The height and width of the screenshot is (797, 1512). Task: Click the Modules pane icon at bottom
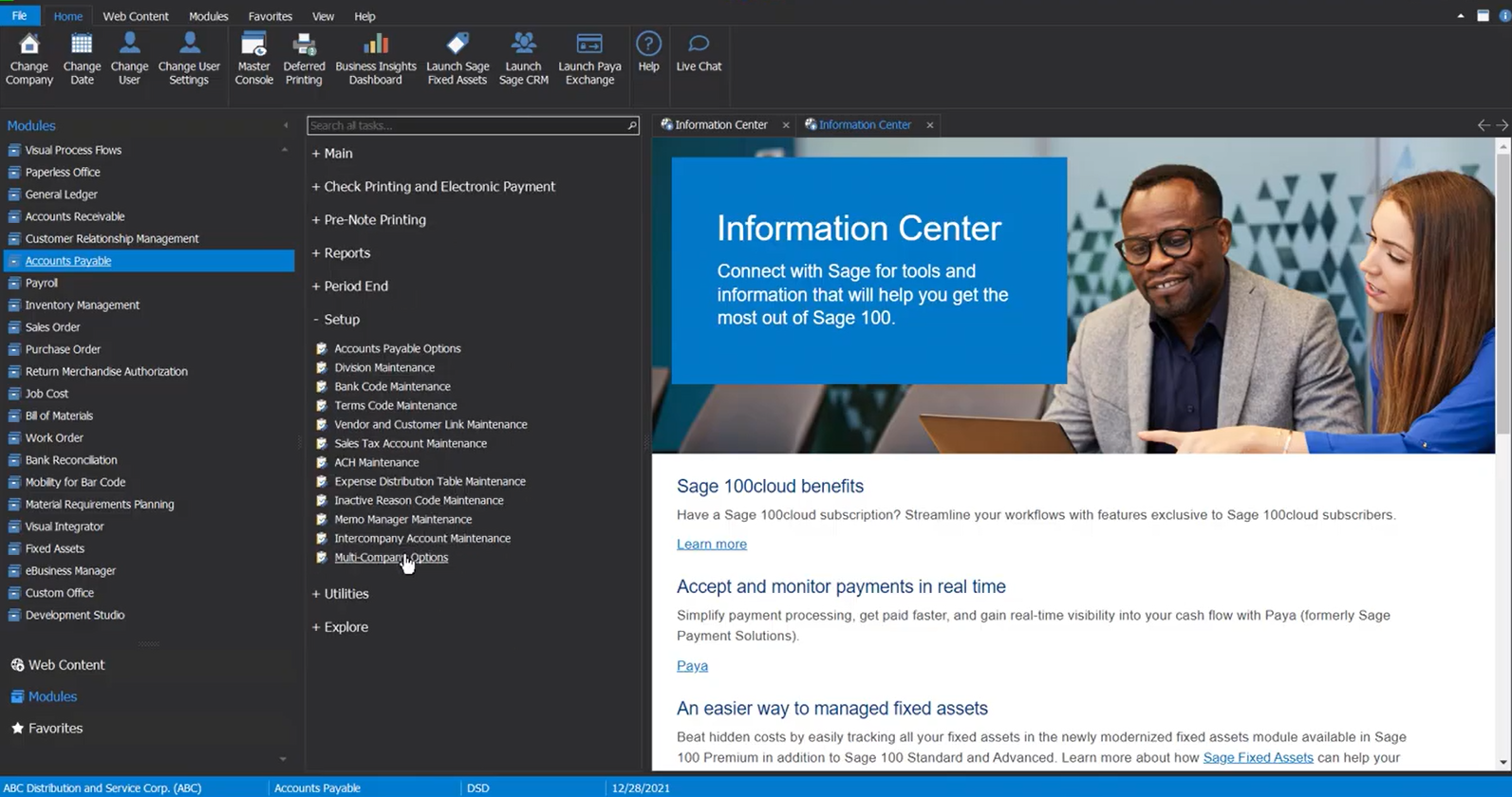(x=17, y=696)
